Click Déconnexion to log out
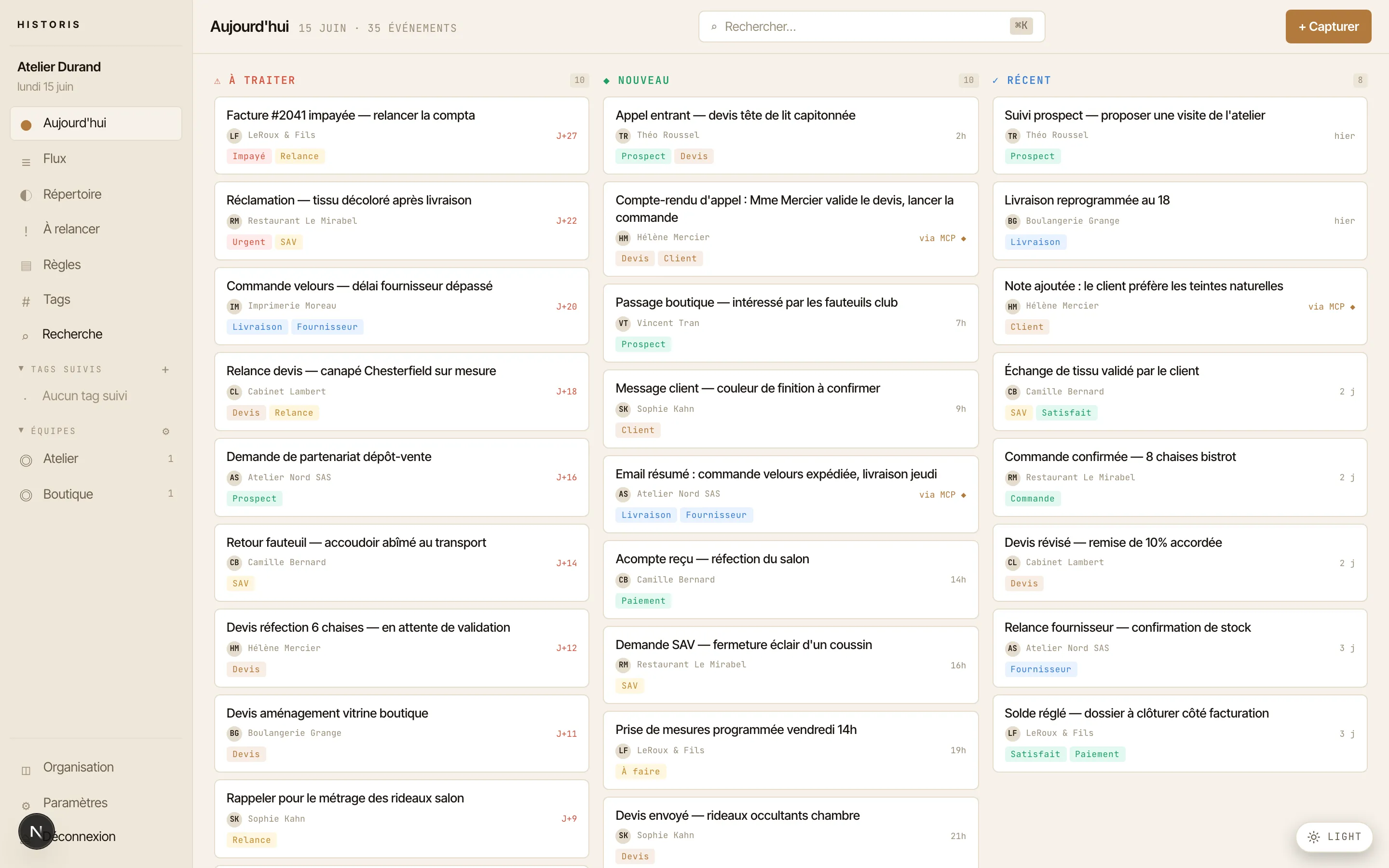This screenshot has width=1389, height=868. point(79,837)
